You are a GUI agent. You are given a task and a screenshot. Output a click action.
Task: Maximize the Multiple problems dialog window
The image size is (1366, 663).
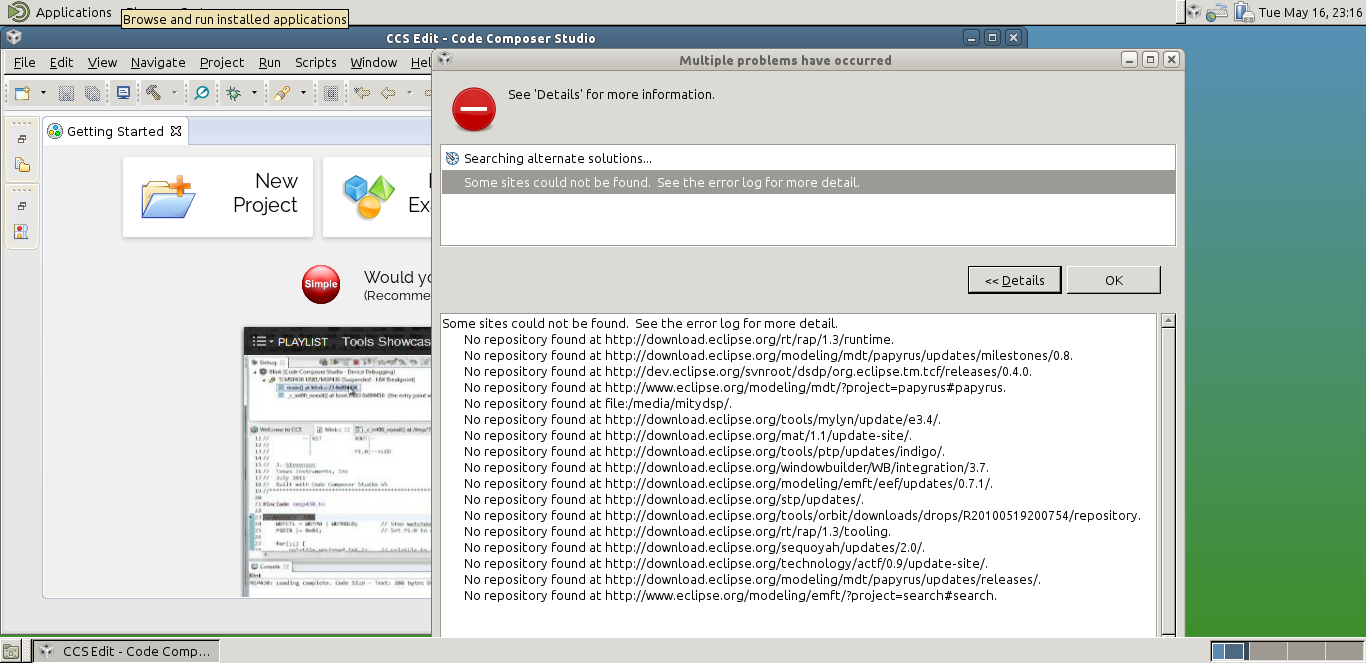tap(1150, 59)
